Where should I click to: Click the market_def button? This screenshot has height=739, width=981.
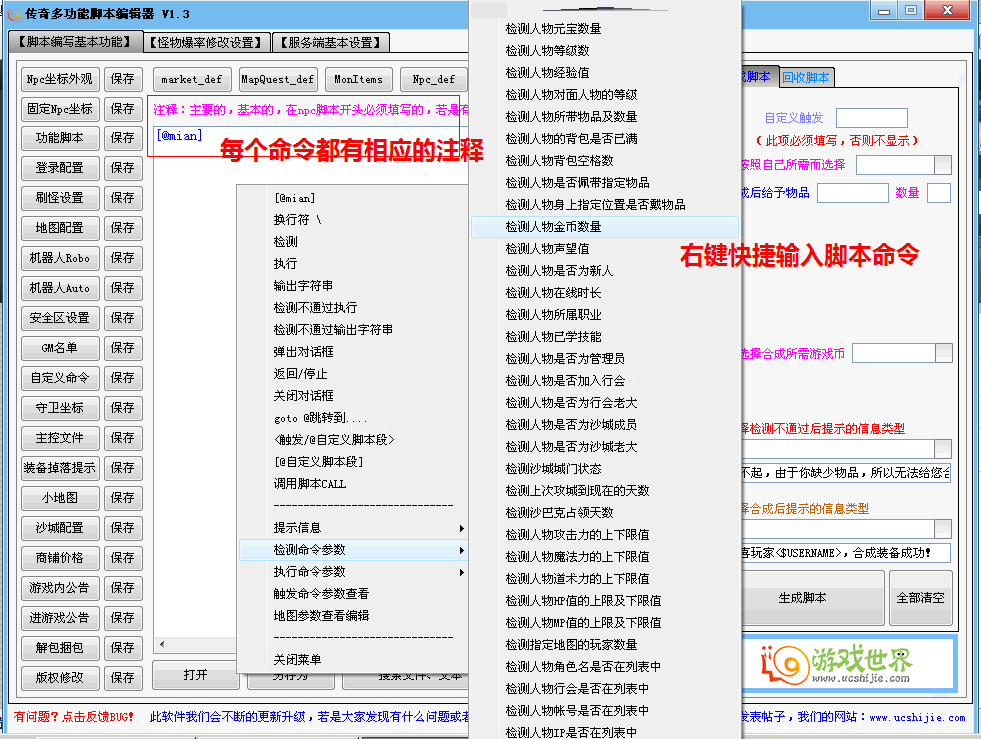coord(192,79)
